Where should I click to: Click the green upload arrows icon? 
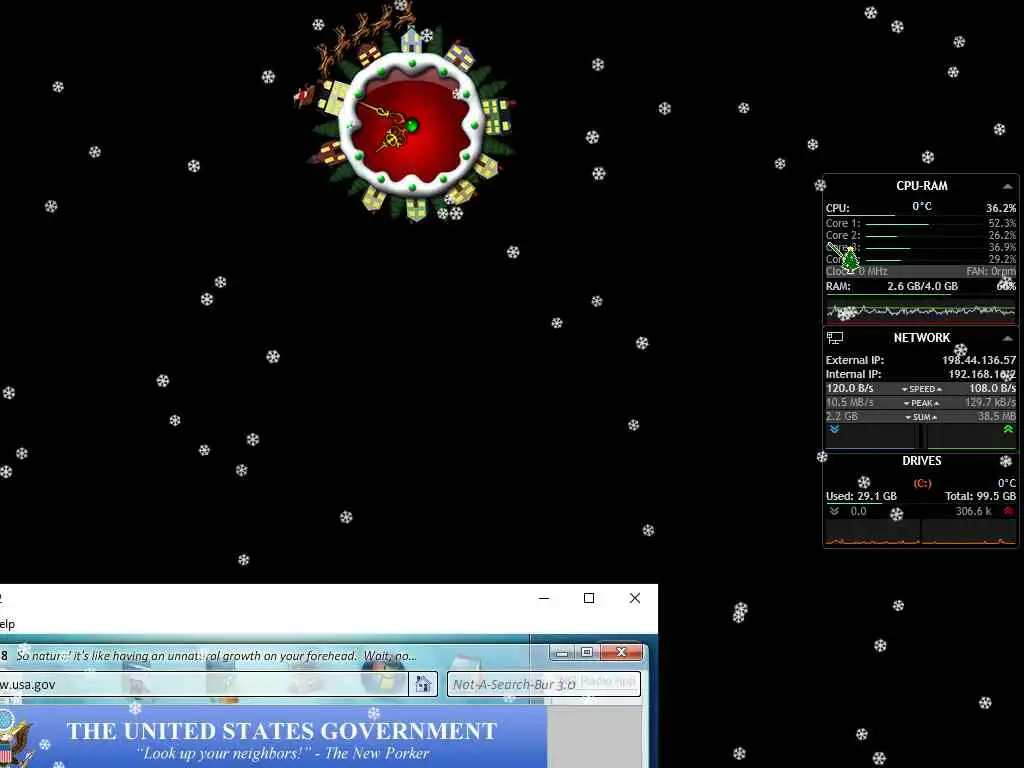pyautogui.click(x=1008, y=430)
